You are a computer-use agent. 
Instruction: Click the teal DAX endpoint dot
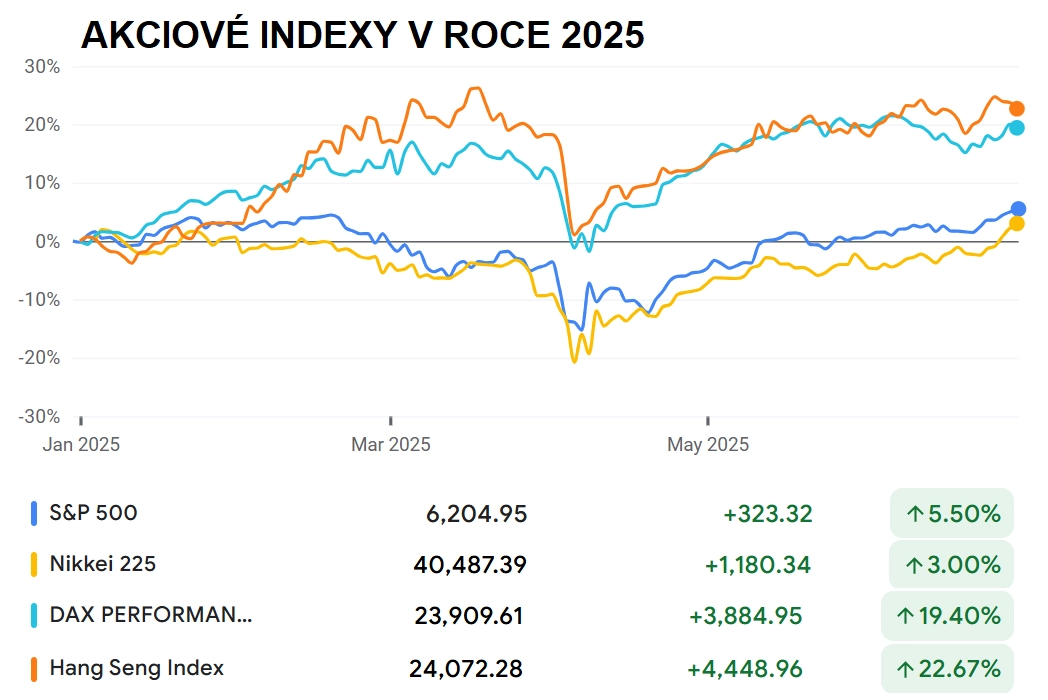1017,128
